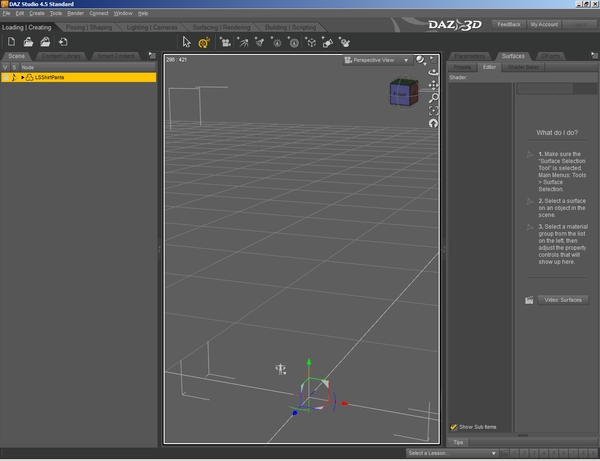Select the Content Library pane tab
This screenshot has width=600, height=461.
61,56
